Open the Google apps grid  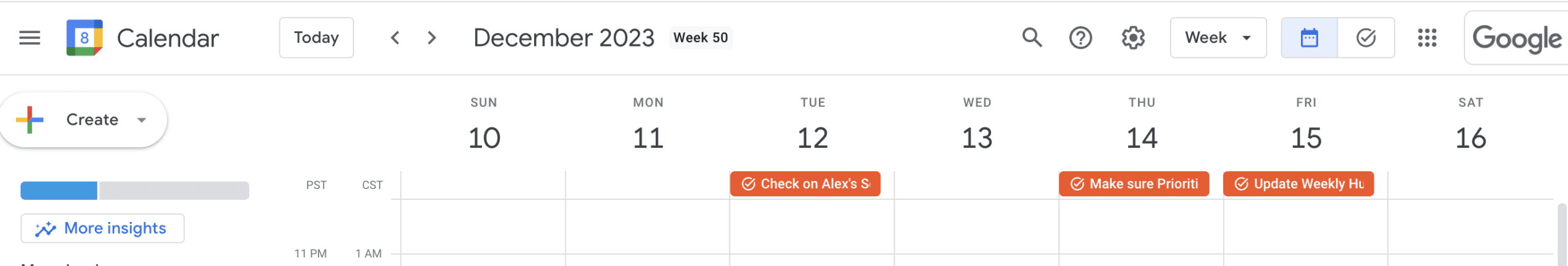pos(1427,38)
